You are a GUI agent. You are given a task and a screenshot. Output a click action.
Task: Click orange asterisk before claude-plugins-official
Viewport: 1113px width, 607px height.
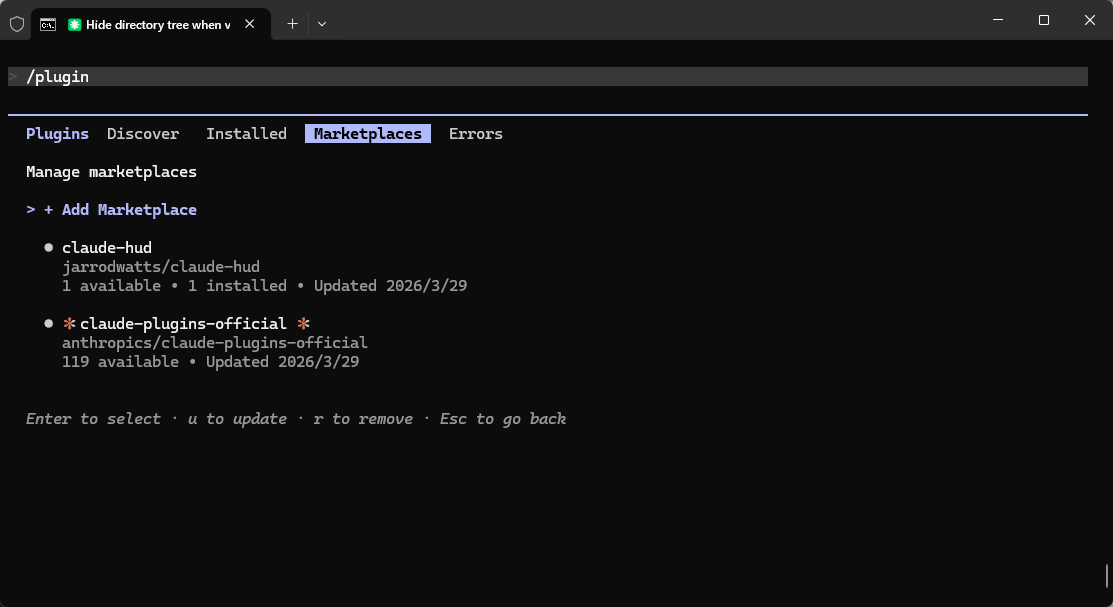[69, 324]
